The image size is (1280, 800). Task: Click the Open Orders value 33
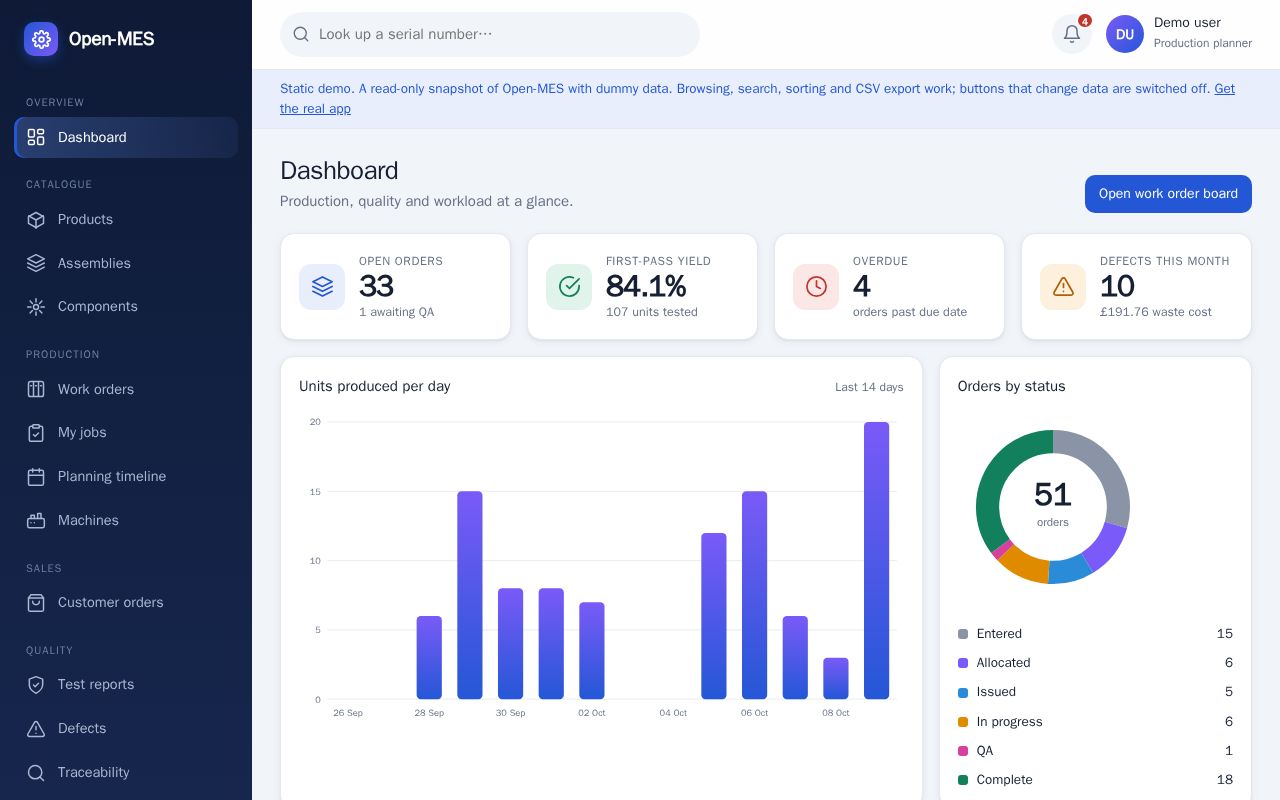tap(376, 286)
